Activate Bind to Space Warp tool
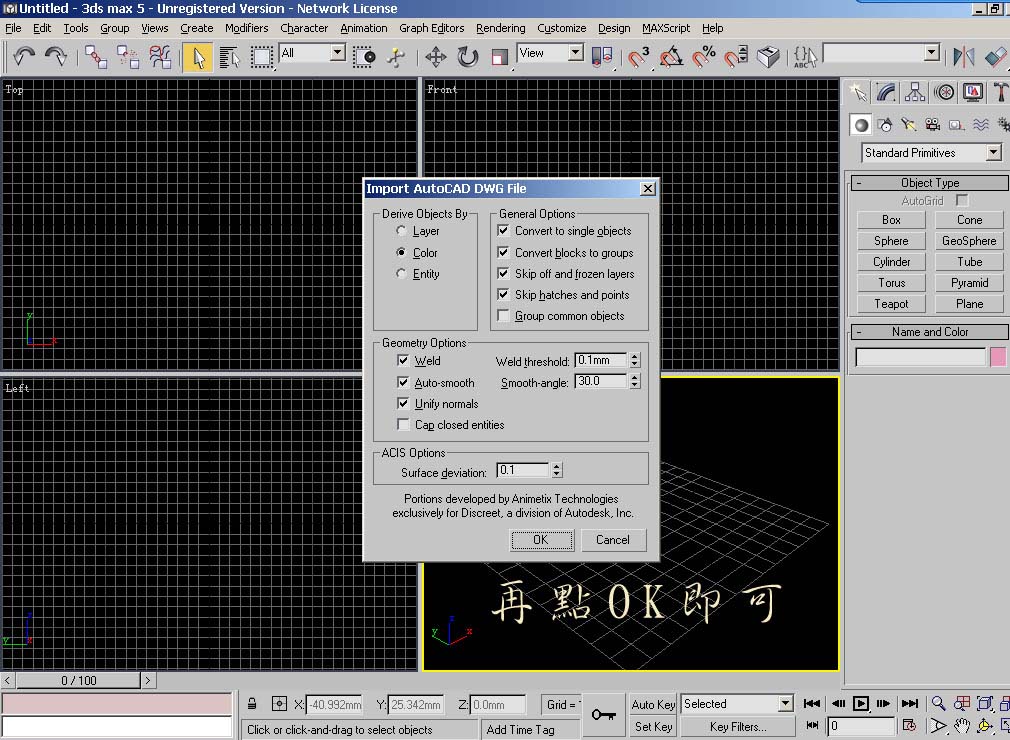Viewport: 1010px width, 740px height. tap(160, 57)
